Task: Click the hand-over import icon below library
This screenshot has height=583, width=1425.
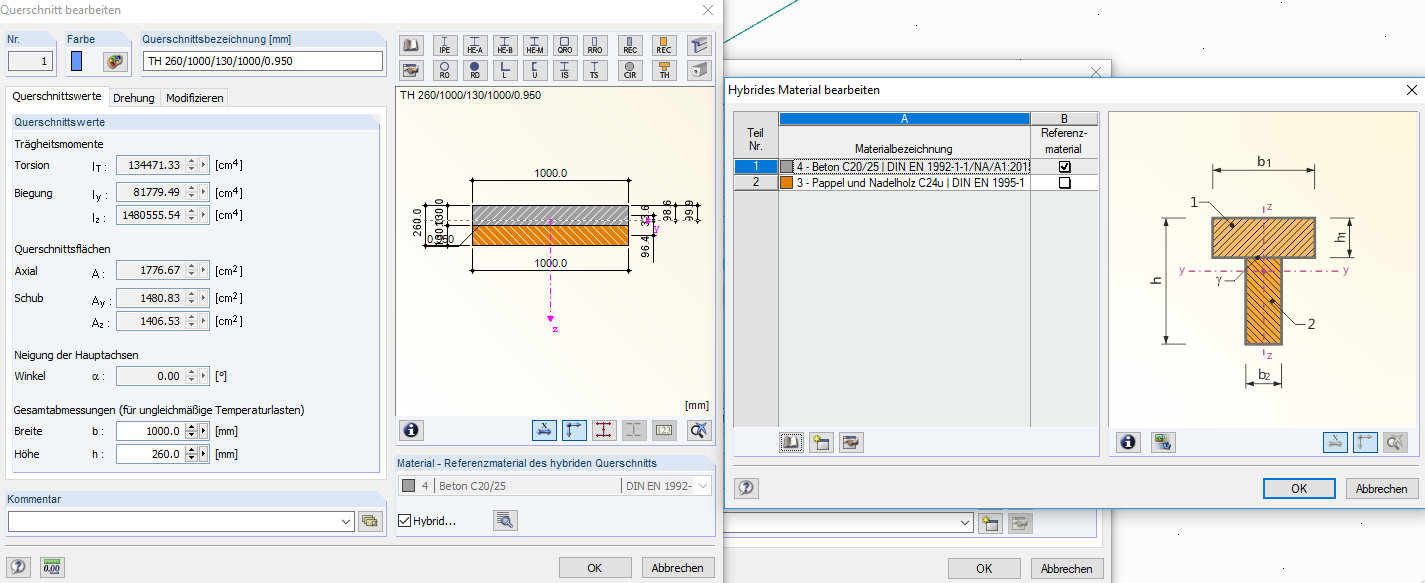Action: click(410, 70)
